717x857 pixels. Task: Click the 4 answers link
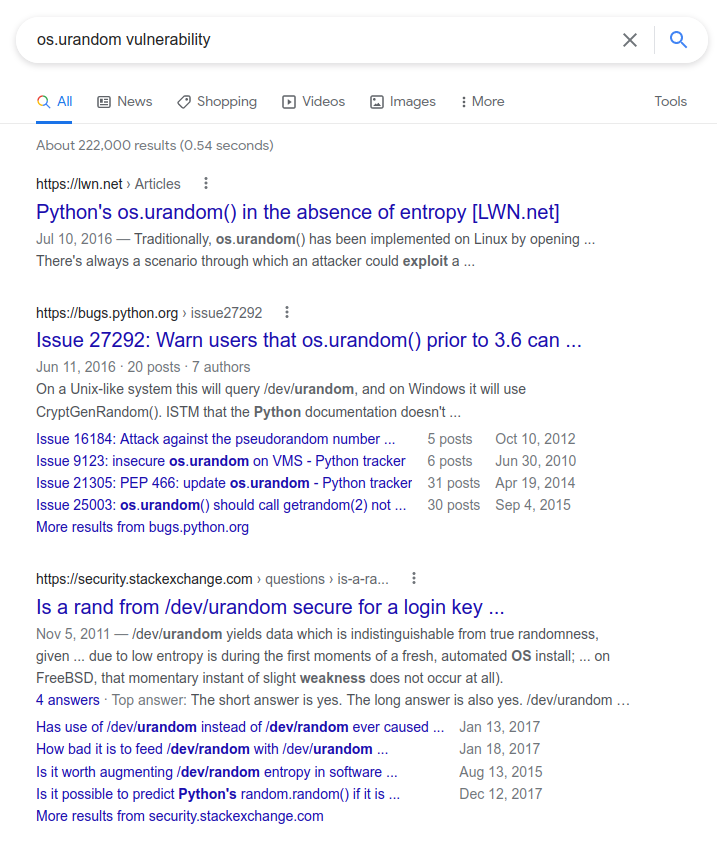[68, 700]
